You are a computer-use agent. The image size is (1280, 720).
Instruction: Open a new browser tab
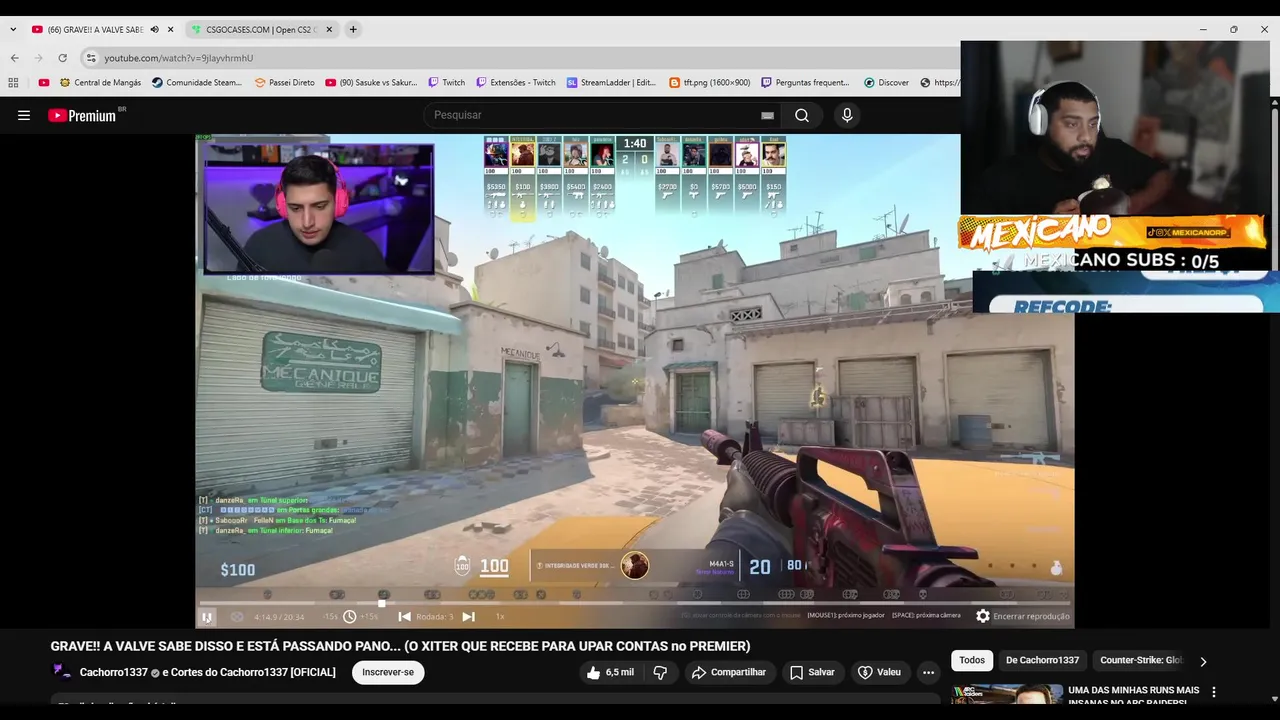(x=353, y=30)
